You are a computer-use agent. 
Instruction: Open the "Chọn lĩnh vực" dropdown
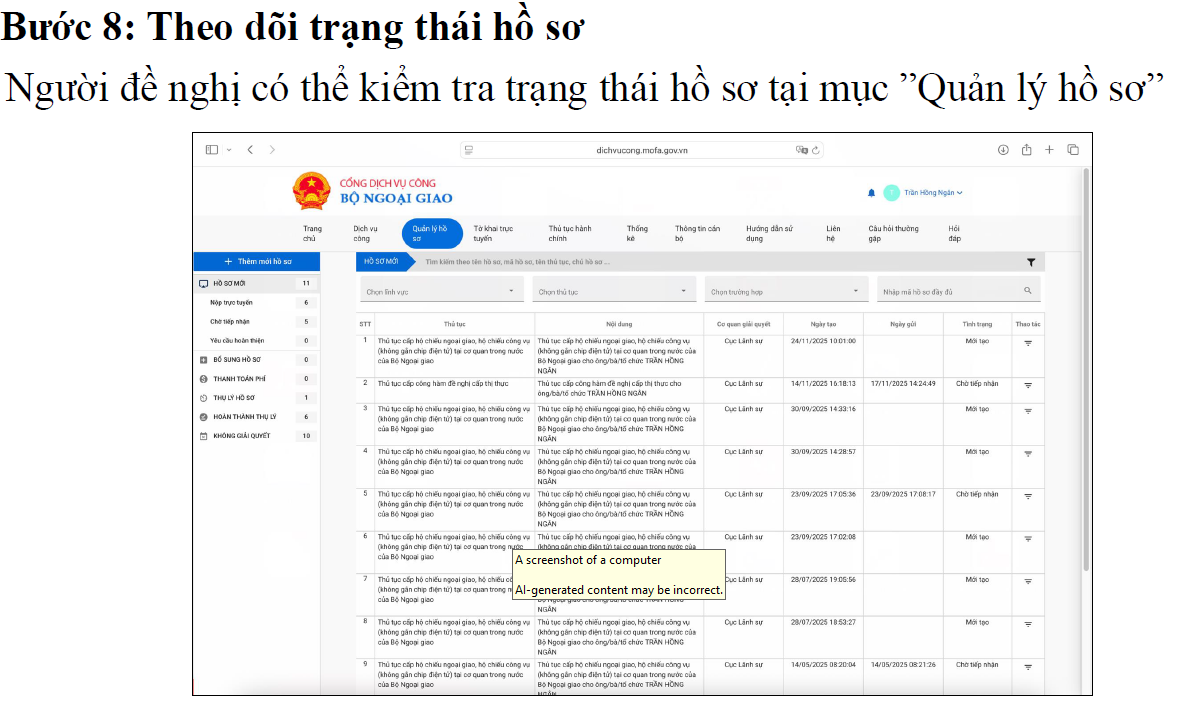(x=441, y=291)
